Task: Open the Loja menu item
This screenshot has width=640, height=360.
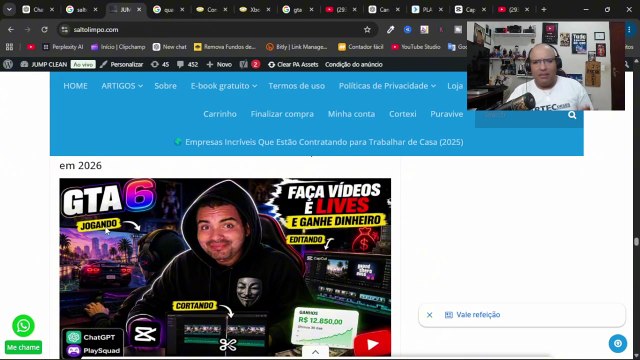Action: tap(455, 86)
